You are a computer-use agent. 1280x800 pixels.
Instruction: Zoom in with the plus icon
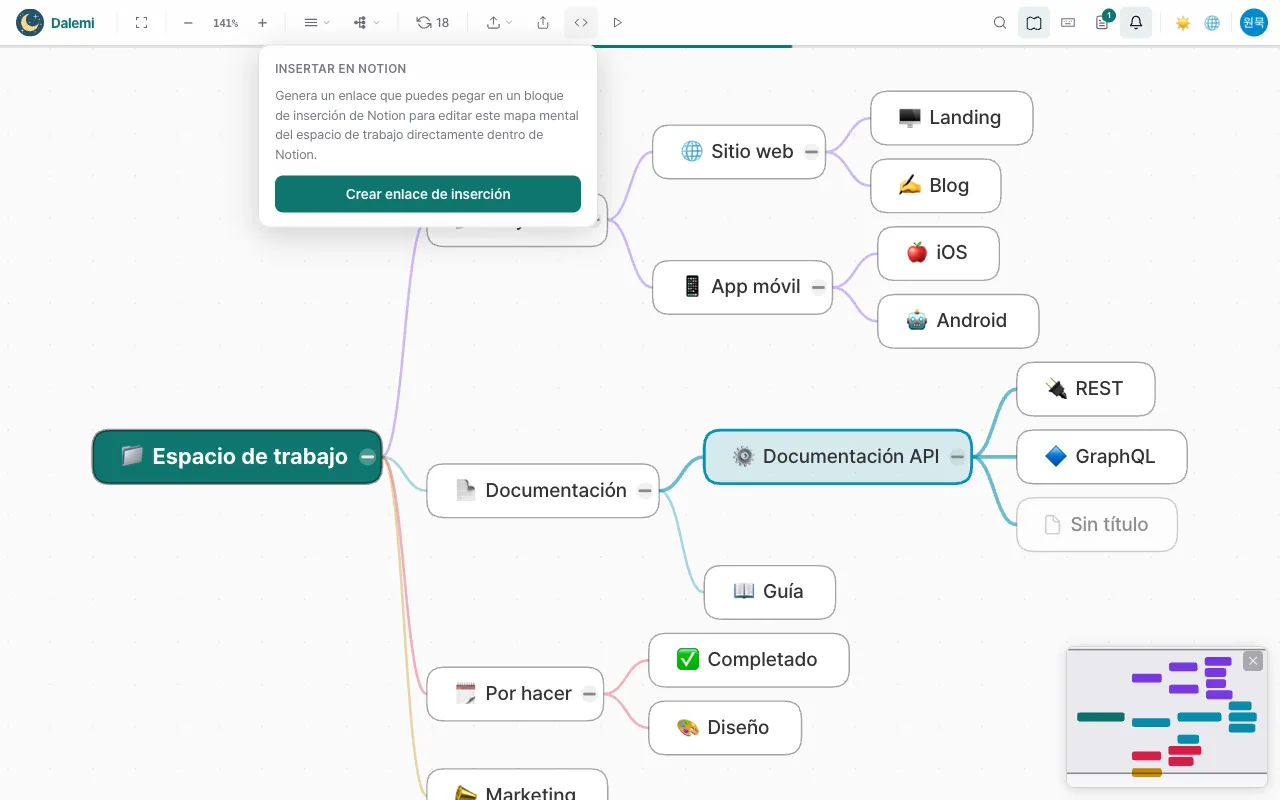tap(262, 22)
